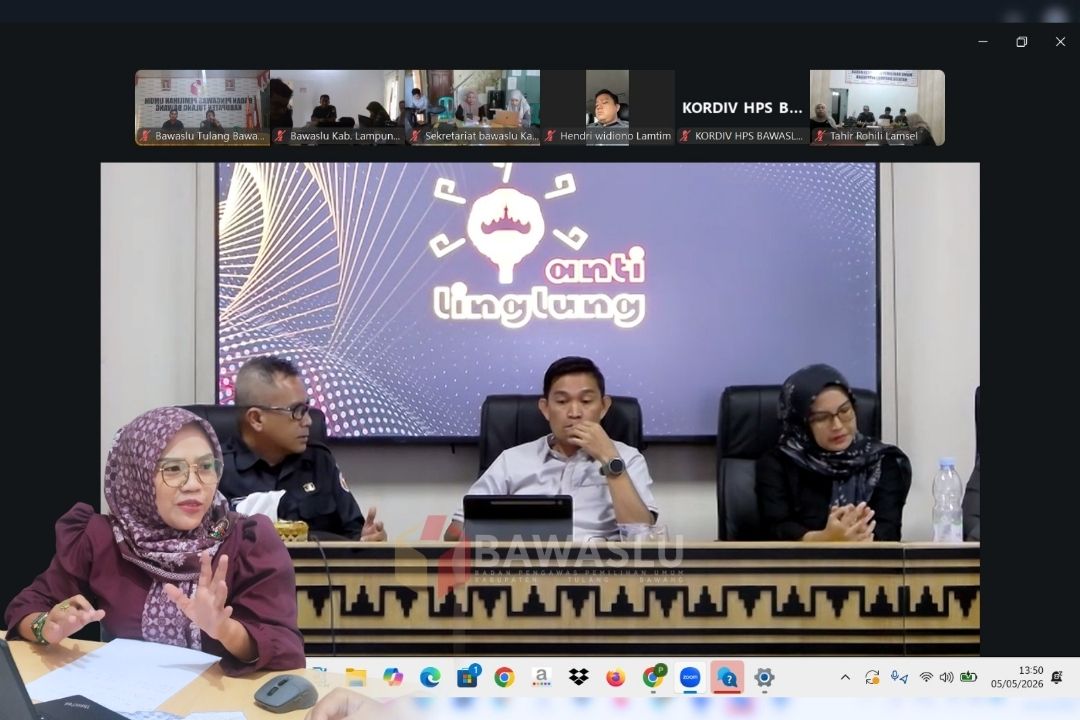Open Chrome with the P profile badge

[x=654, y=678]
